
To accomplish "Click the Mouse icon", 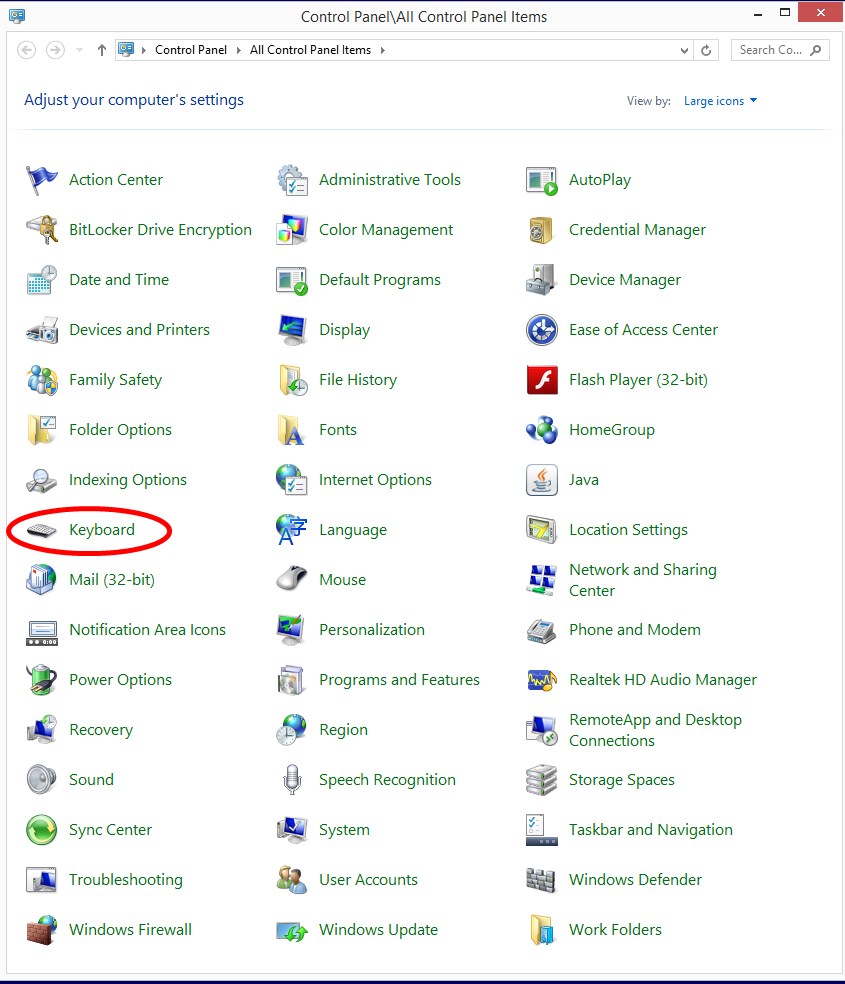I will pos(292,580).
